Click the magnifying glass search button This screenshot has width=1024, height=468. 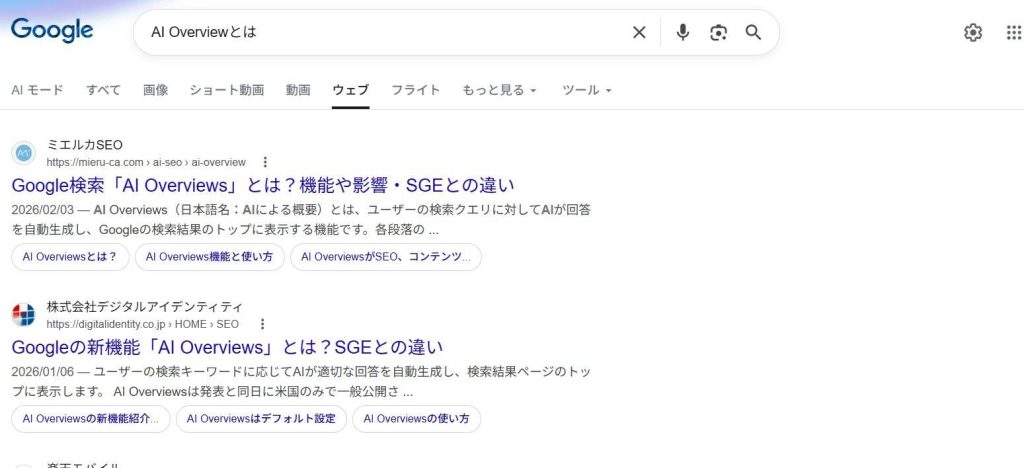753,33
